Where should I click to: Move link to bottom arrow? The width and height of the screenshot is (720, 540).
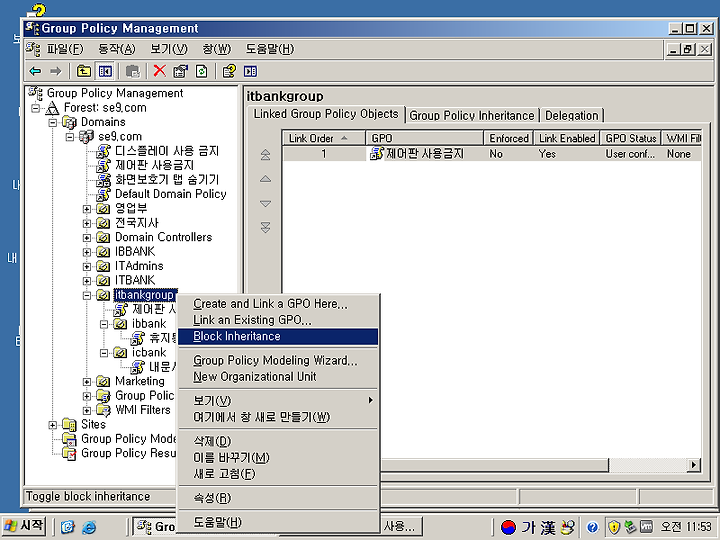[x=265, y=227]
